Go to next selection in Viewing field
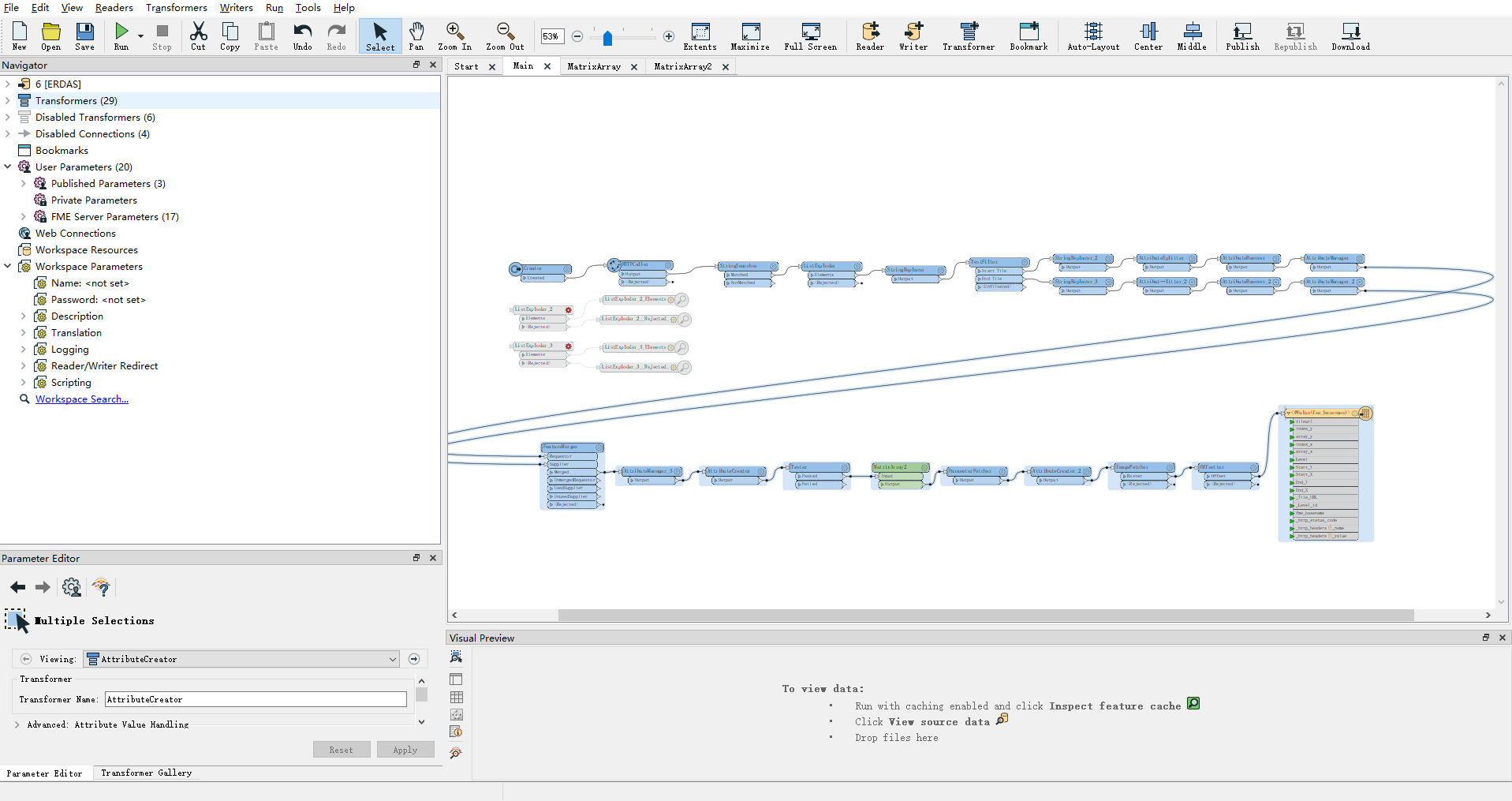This screenshot has width=1512, height=801. pyautogui.click(x=414, y=659)
